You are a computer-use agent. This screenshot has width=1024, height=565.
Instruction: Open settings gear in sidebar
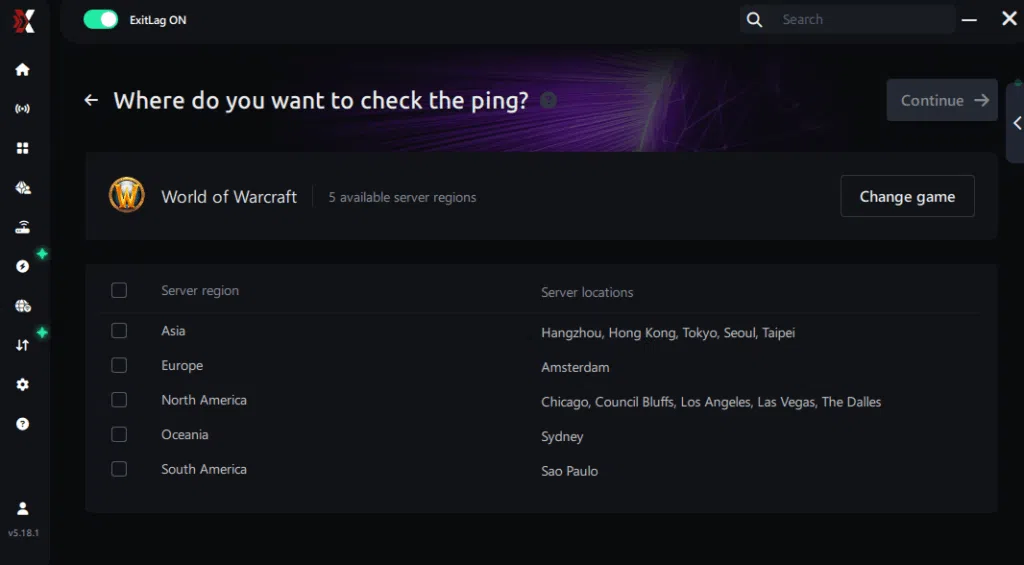pyautogui.click(x=22, y=385)
